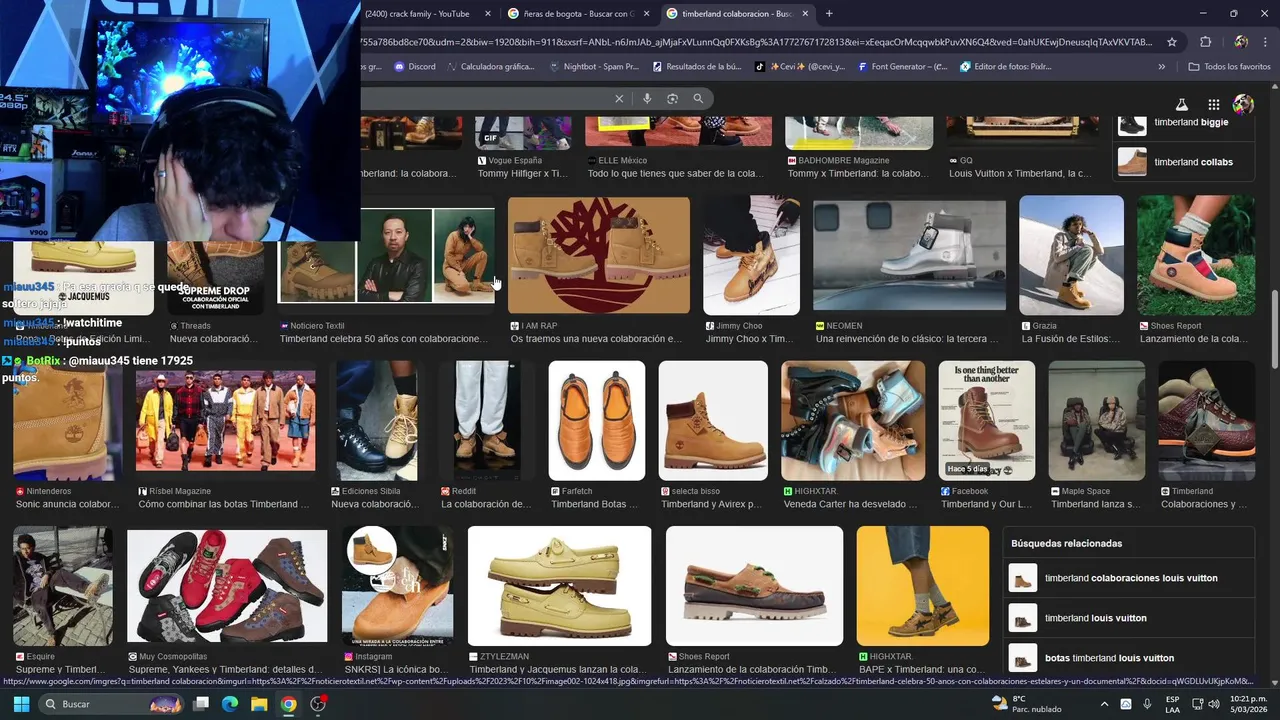Open the NEOMEN silver boot image
This screenshot has height=720, width=1280.
(x=909, y=255)
